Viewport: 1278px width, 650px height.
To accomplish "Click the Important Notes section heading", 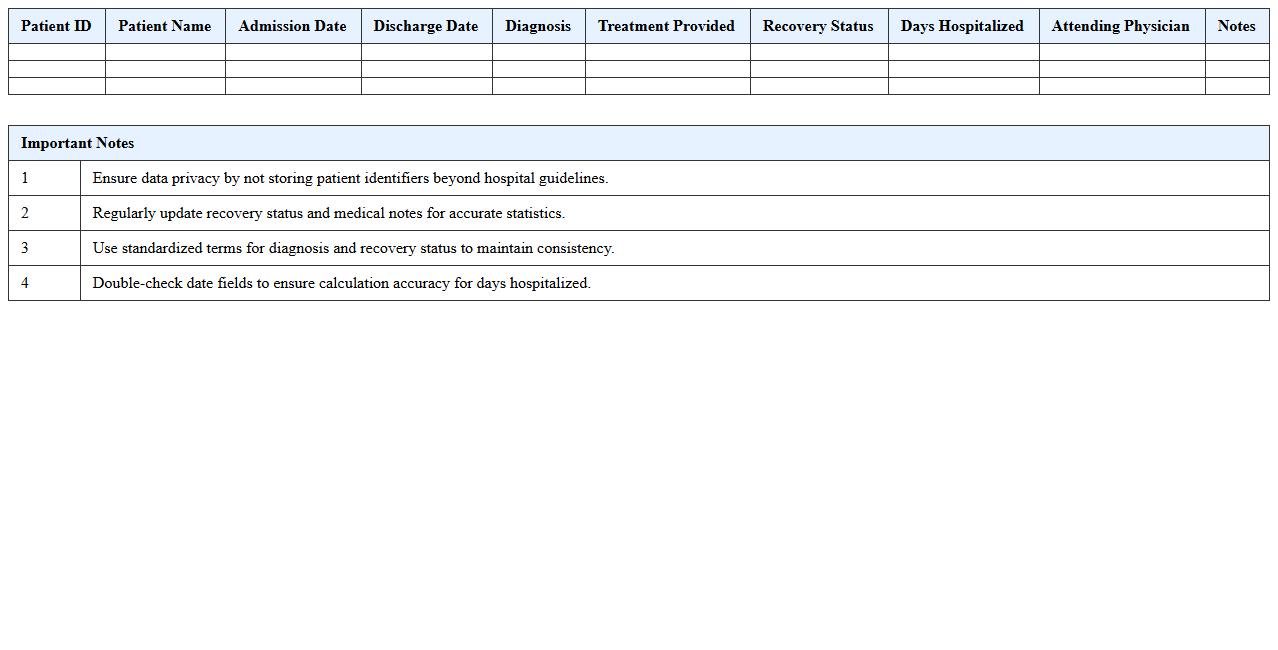I will (78, 143).
